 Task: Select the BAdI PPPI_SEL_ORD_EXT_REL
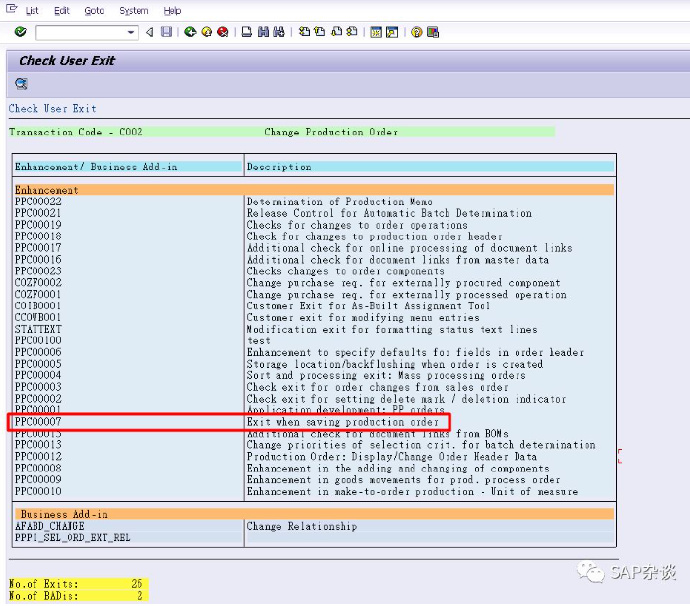(x=73, y=537)
